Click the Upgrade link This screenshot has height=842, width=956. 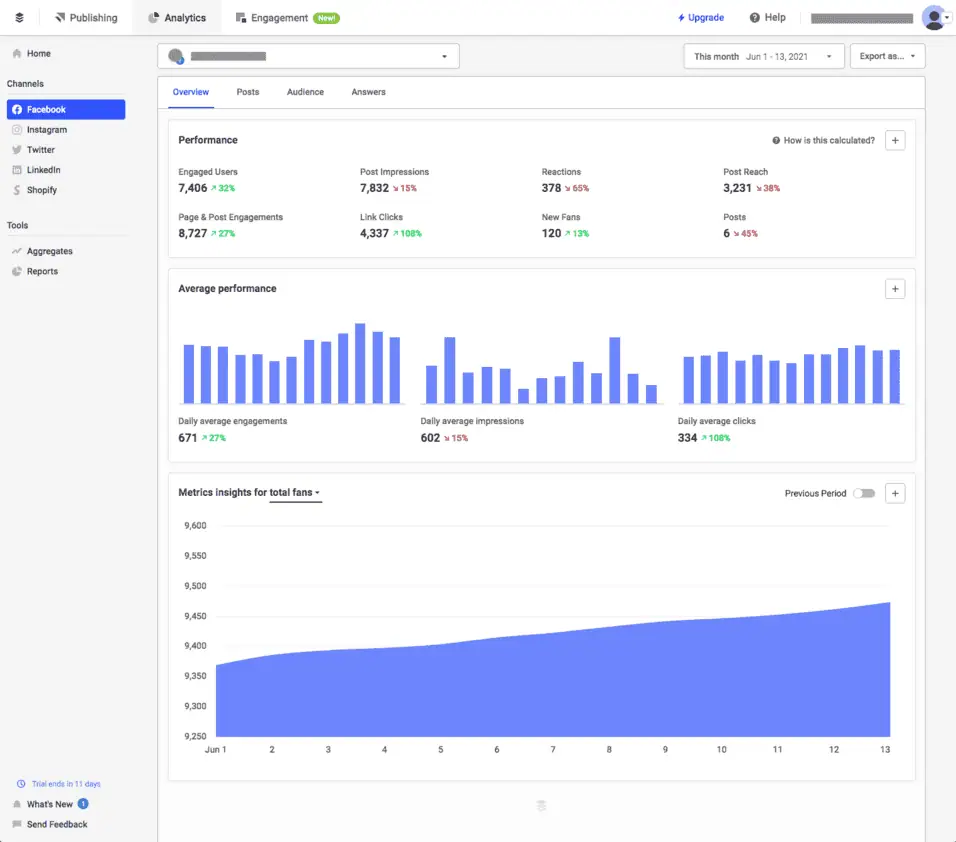700,18
